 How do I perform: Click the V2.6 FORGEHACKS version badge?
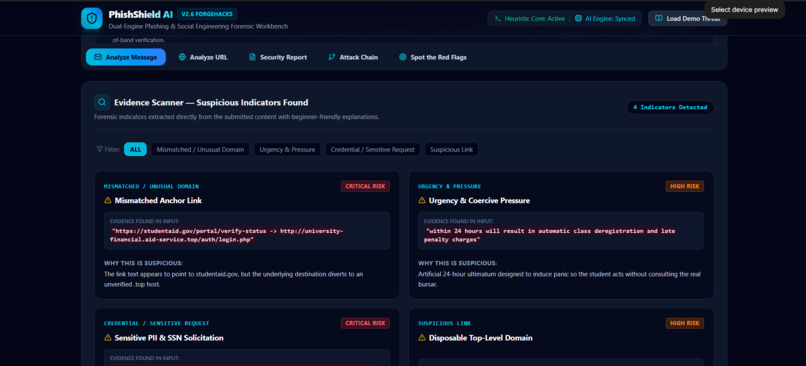coord(207,14)
